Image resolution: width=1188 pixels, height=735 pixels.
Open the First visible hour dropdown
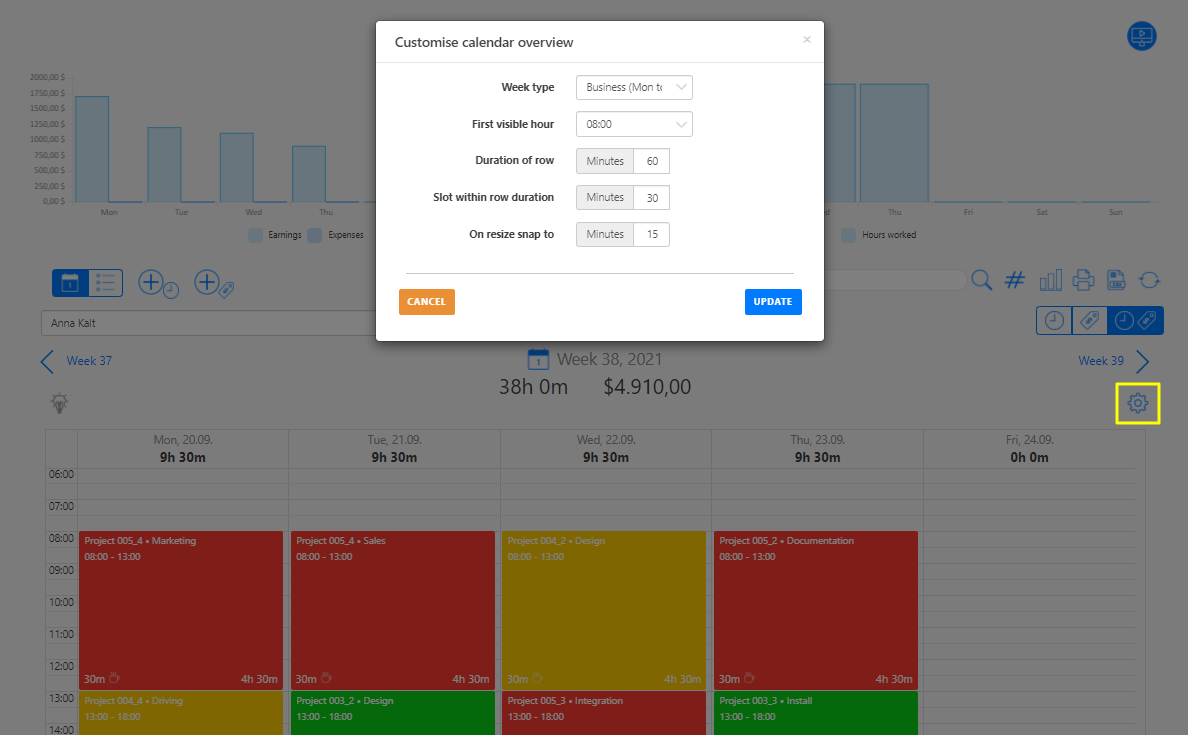point(634,124)
